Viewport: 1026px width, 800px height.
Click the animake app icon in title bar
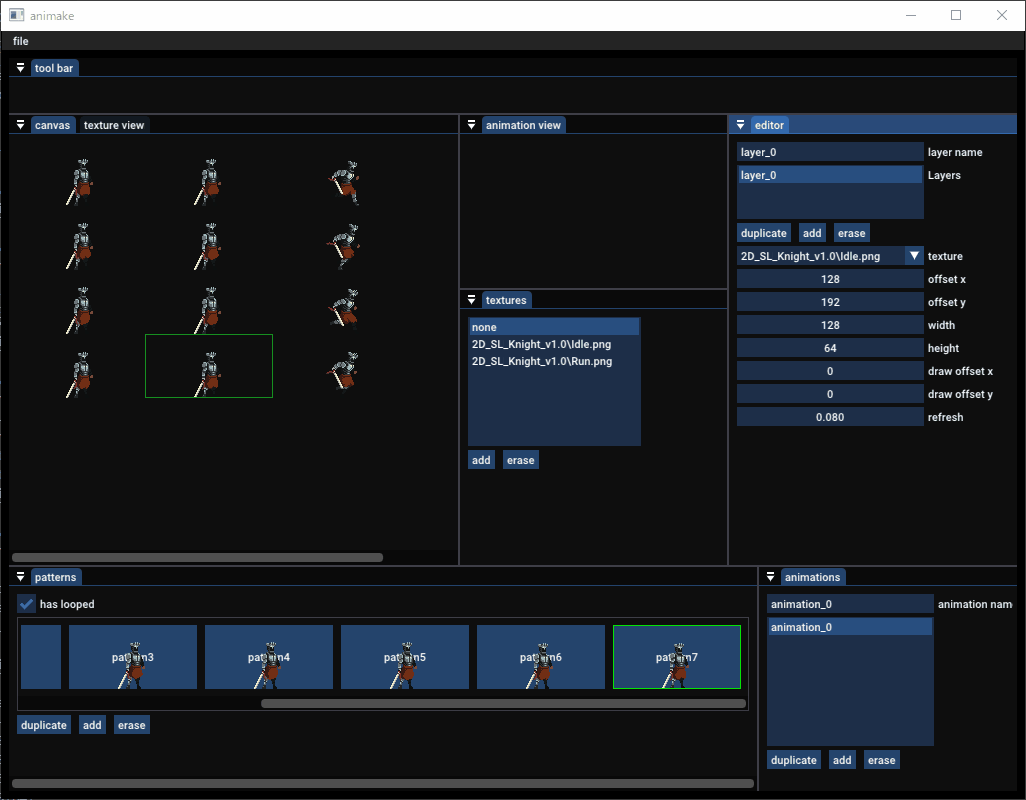pyautogui.click(x=16, y=15)
